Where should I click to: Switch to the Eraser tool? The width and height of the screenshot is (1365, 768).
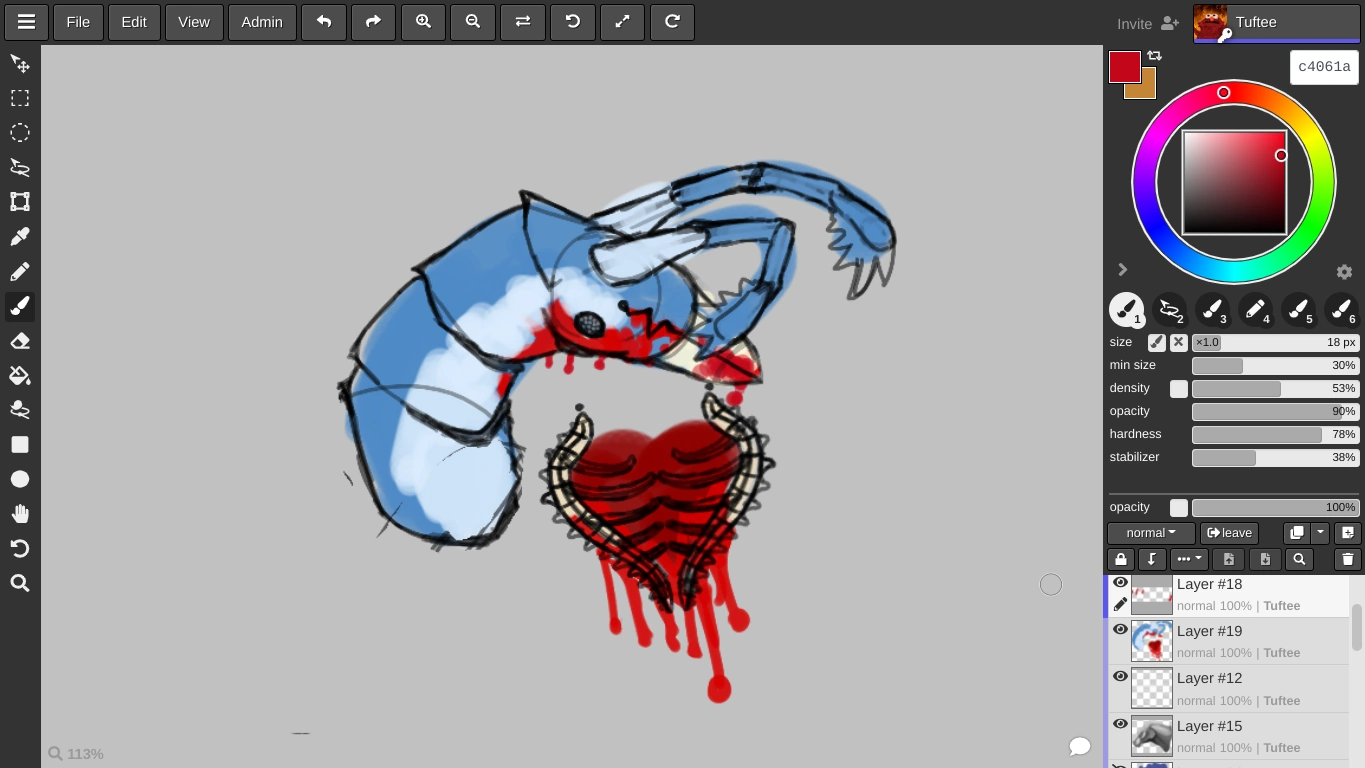pos(20,341)
